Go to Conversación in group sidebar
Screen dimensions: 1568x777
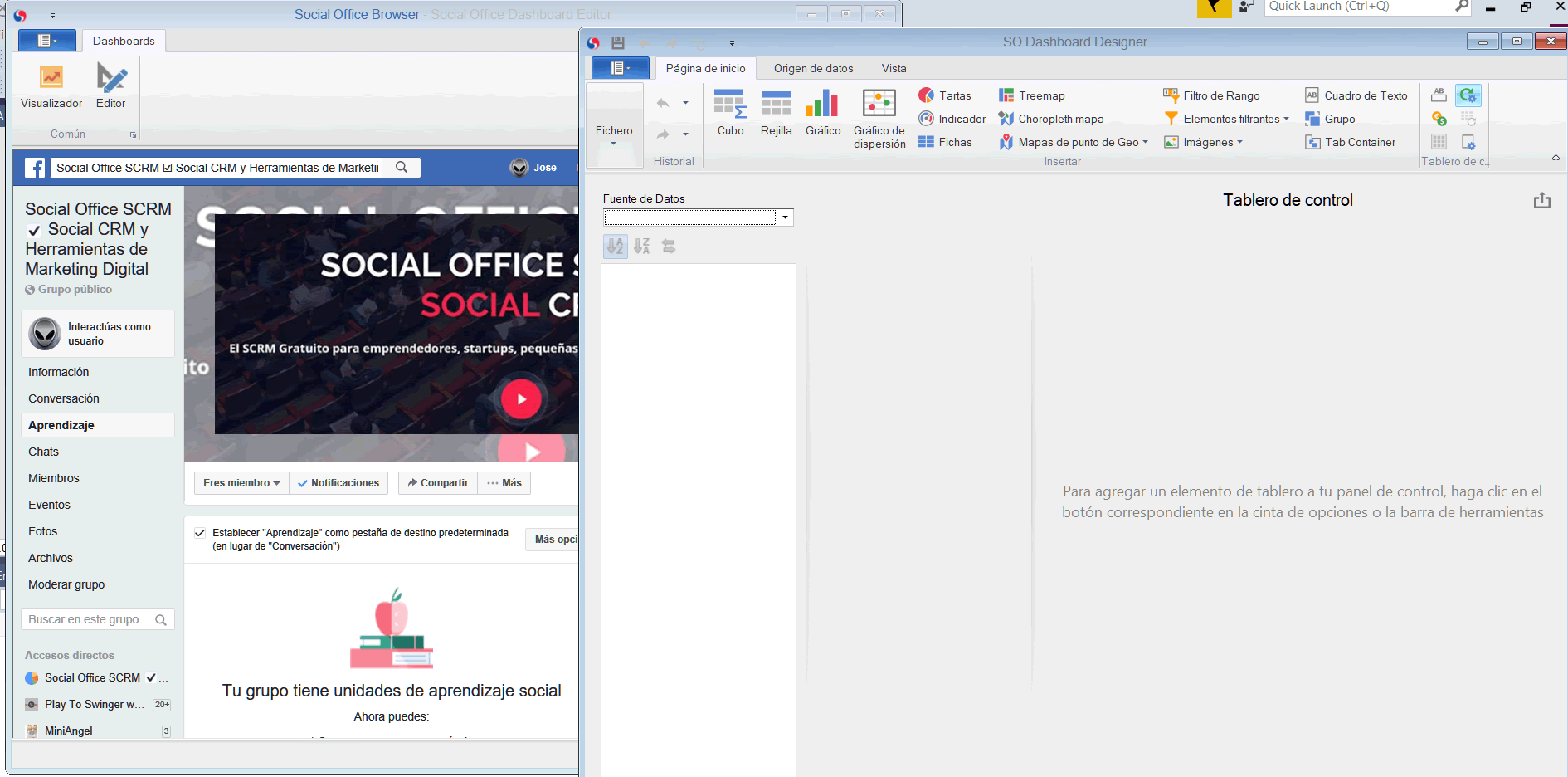[x=64, y=398]
